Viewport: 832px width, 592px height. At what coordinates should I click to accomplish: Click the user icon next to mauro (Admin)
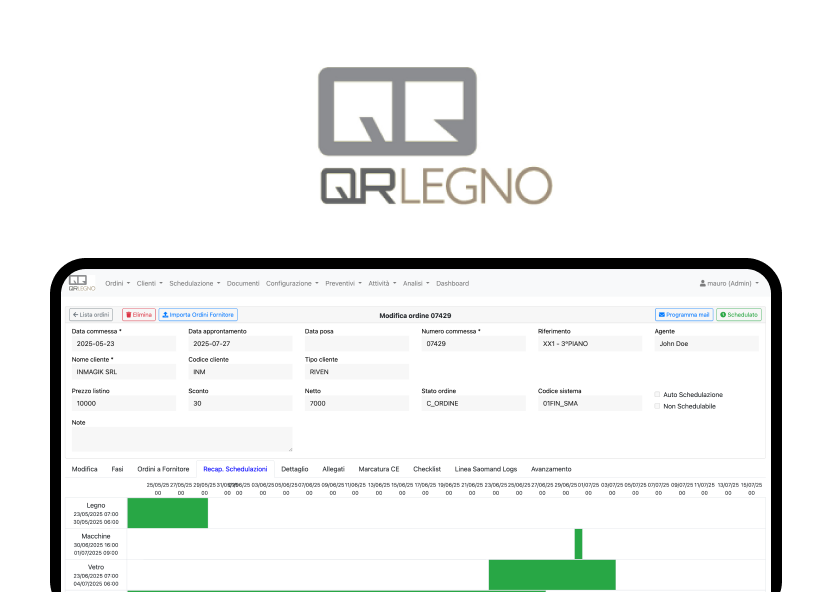click(704, 283)
